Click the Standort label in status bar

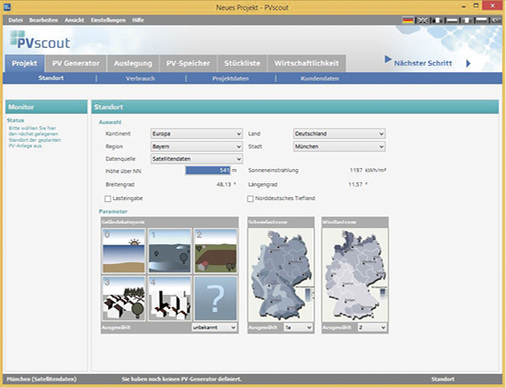[443, 379]
